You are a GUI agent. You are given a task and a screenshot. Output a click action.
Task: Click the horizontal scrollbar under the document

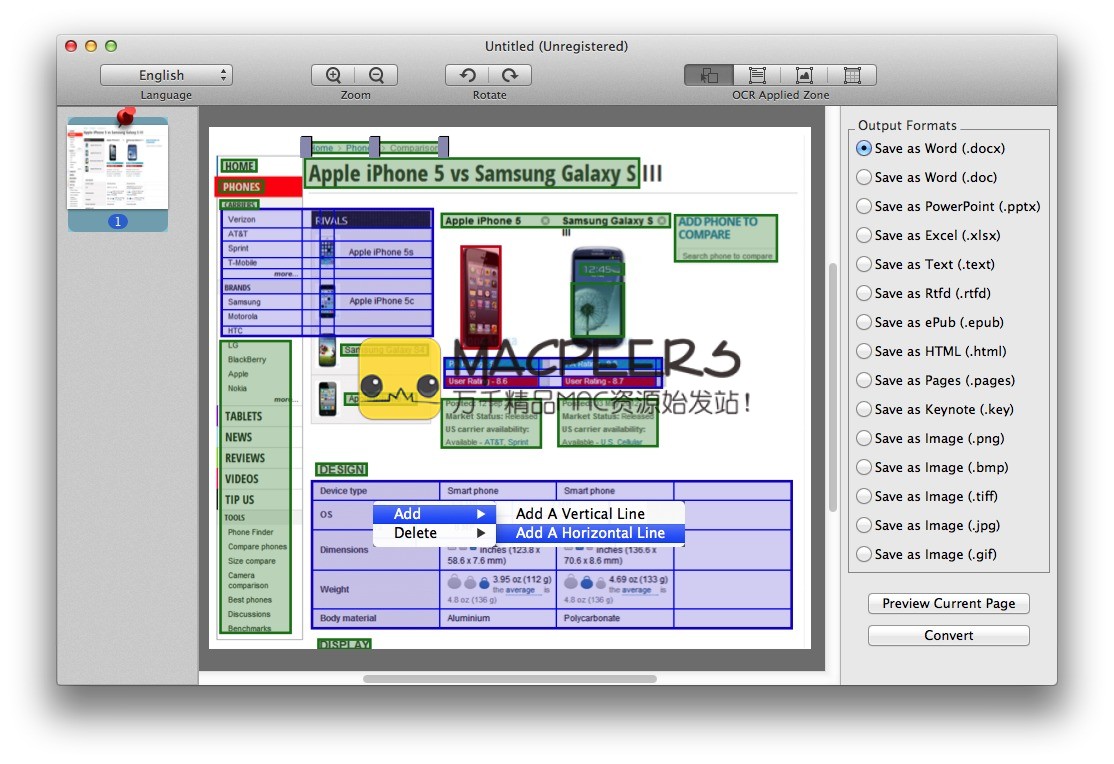point(509,679)
